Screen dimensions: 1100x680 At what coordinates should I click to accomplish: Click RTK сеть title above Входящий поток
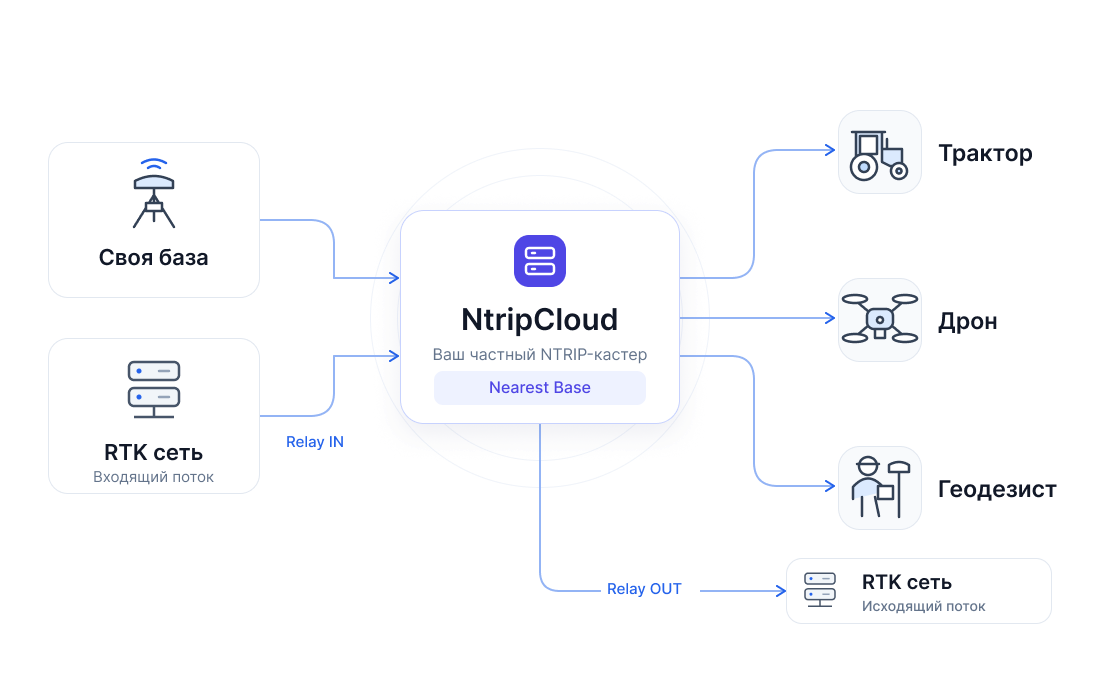154,453
